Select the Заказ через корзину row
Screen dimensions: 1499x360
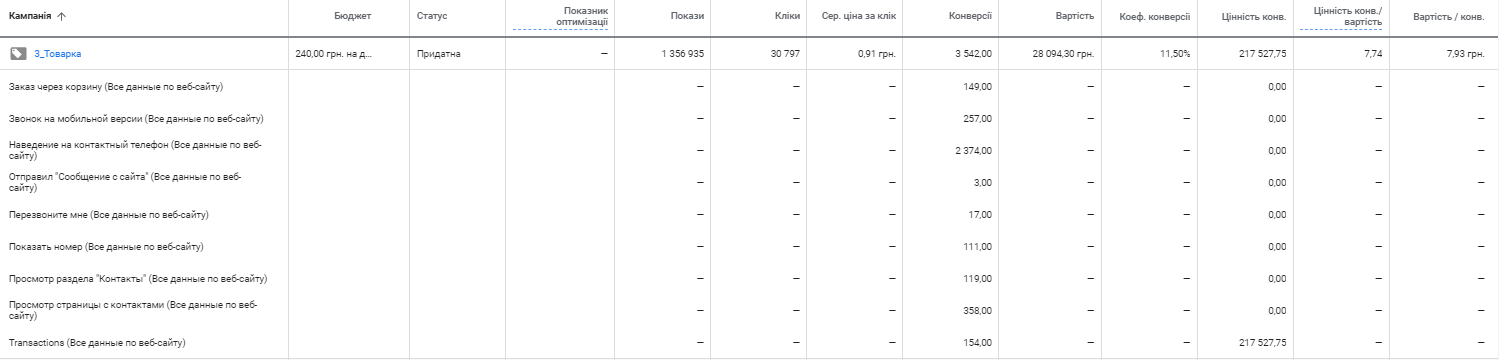click(749, 87)
